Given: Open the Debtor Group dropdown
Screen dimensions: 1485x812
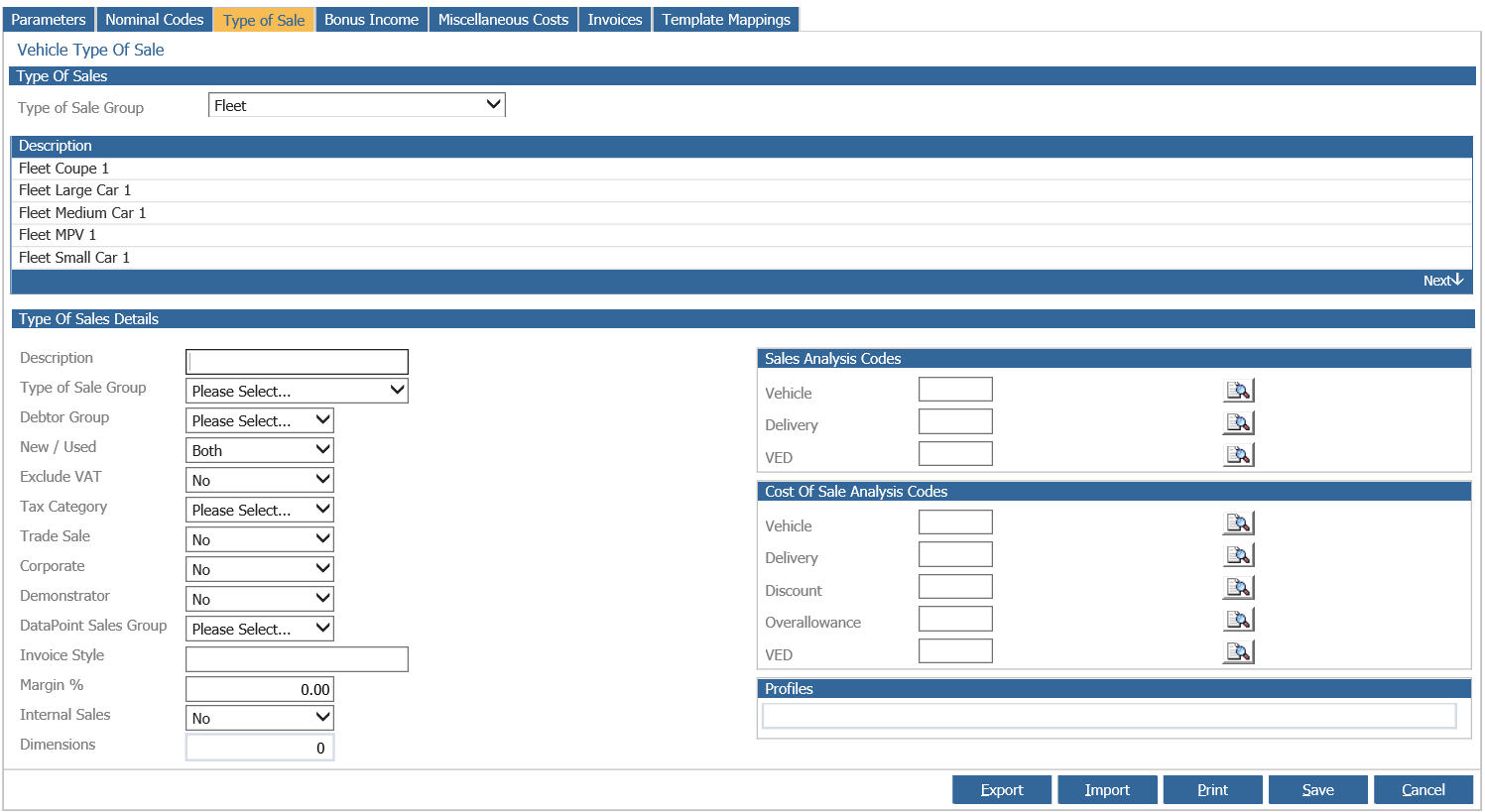Looking at the screenshot, I should [x=260, y=420].
